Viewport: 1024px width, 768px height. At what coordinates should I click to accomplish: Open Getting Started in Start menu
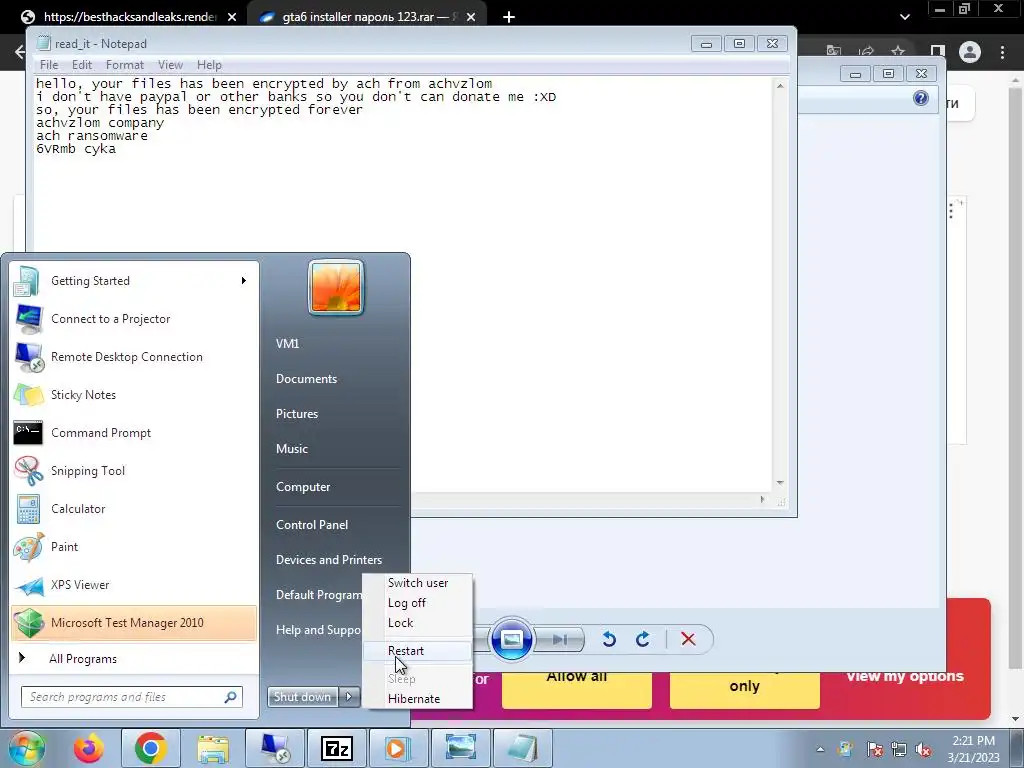point(134,281)
